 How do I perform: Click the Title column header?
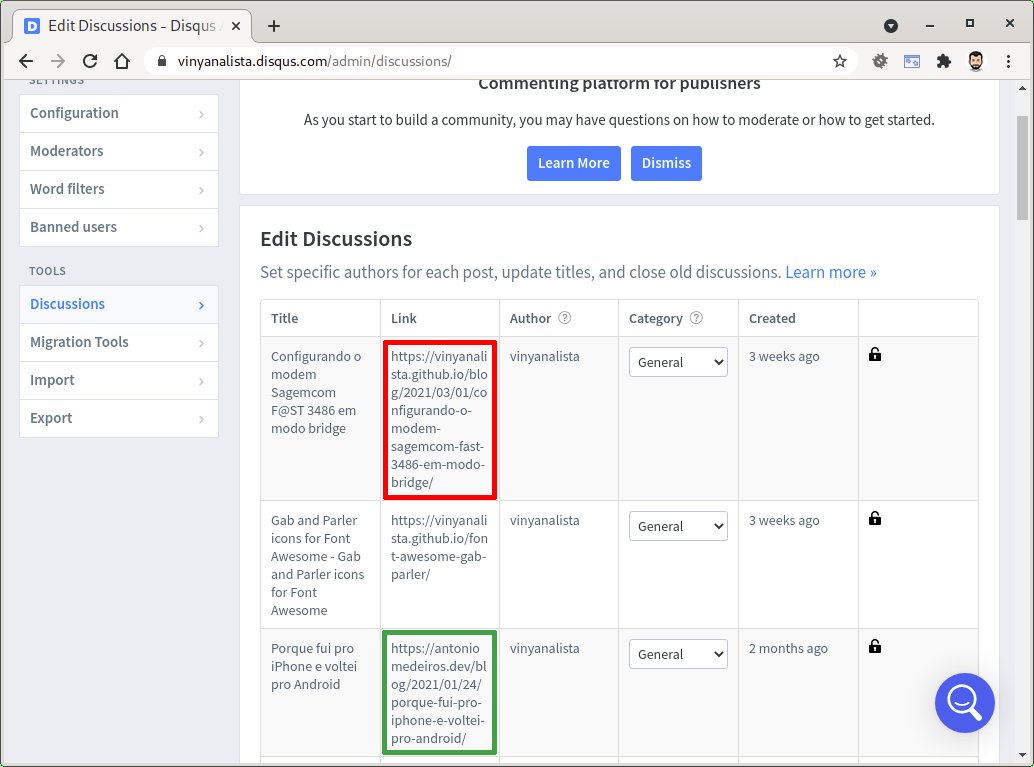(x=284, y=318)
